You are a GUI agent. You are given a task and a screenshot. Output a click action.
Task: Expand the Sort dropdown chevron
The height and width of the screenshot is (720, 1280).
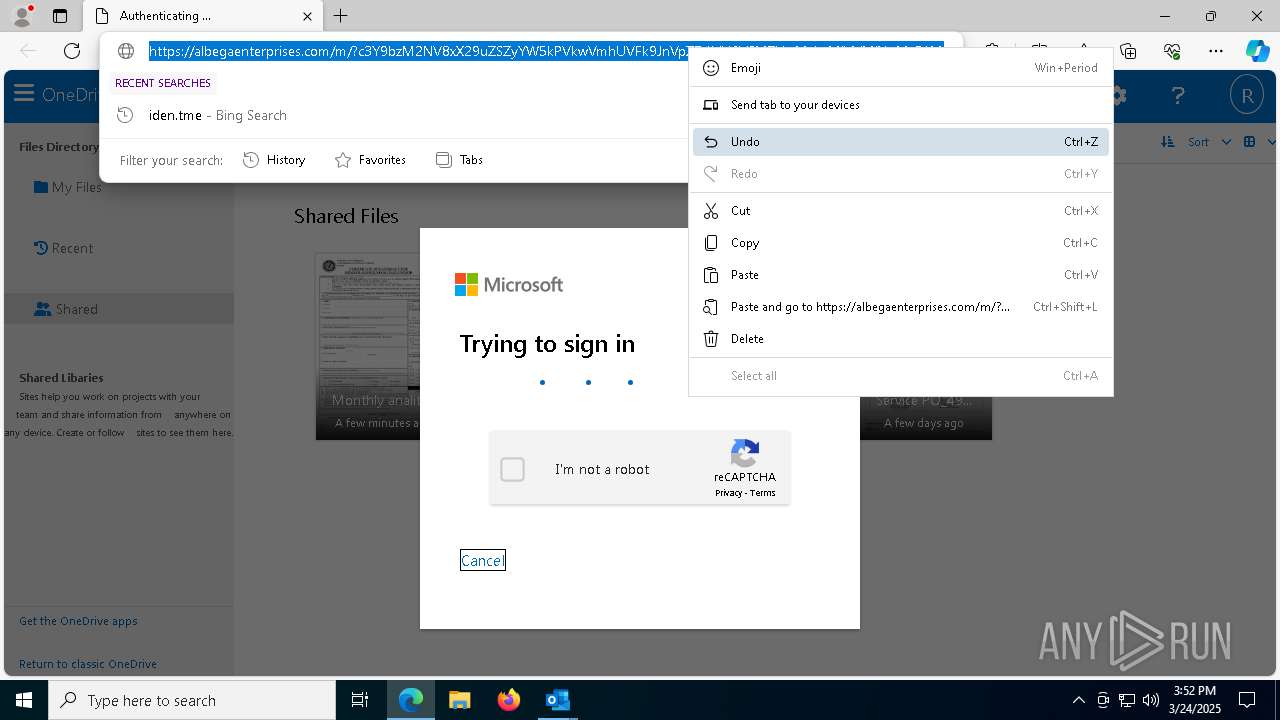point(1226,142)
